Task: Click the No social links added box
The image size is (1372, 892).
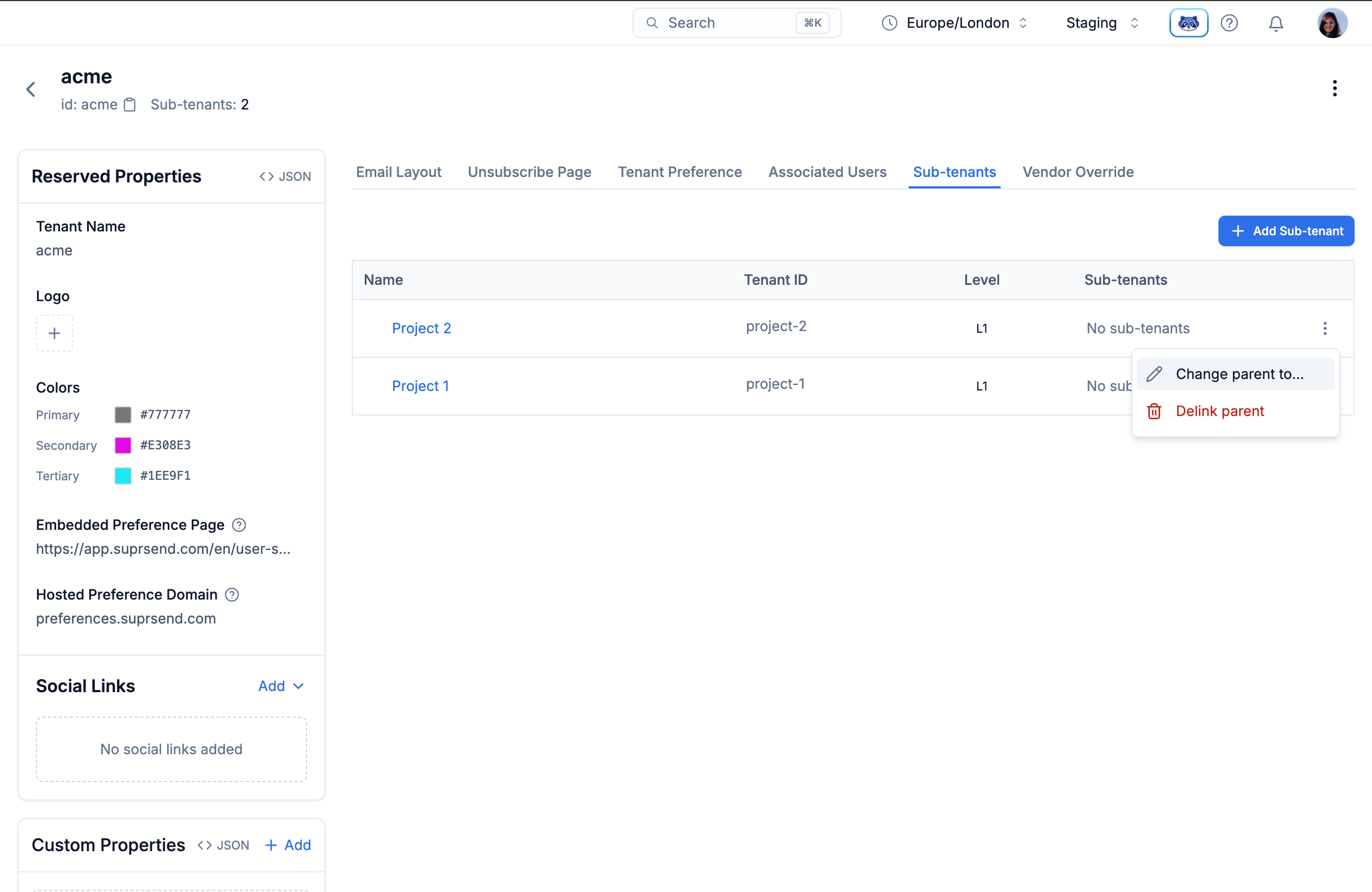Action: click(x=171, y=749)
